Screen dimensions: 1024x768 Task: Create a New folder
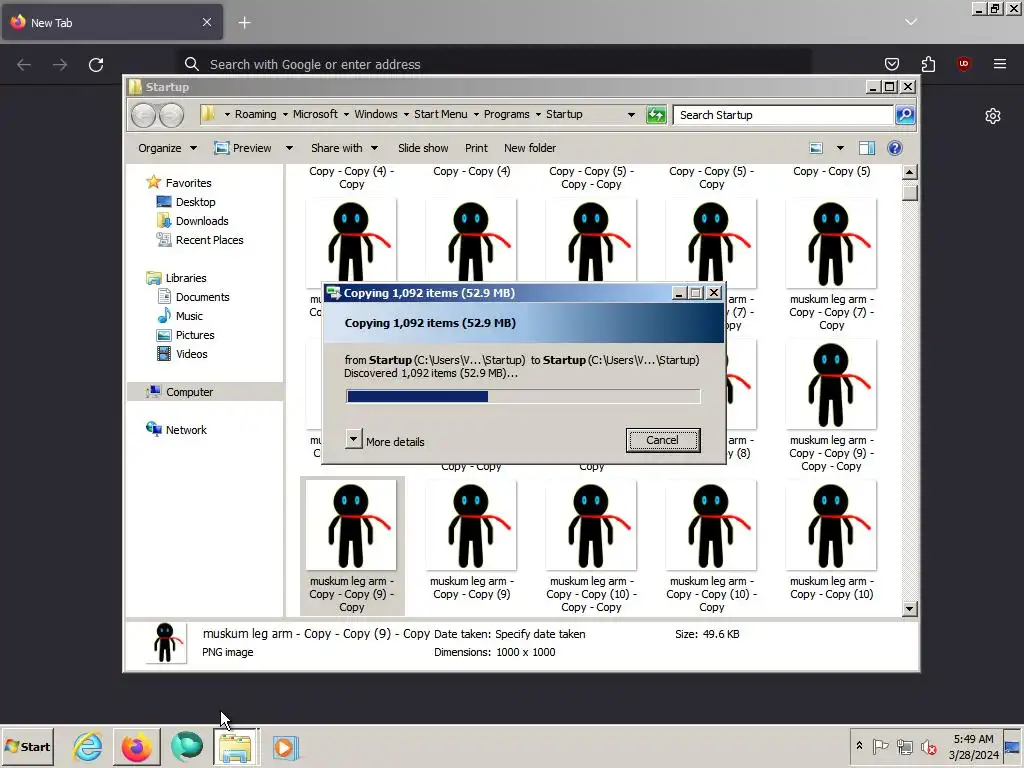530,148
